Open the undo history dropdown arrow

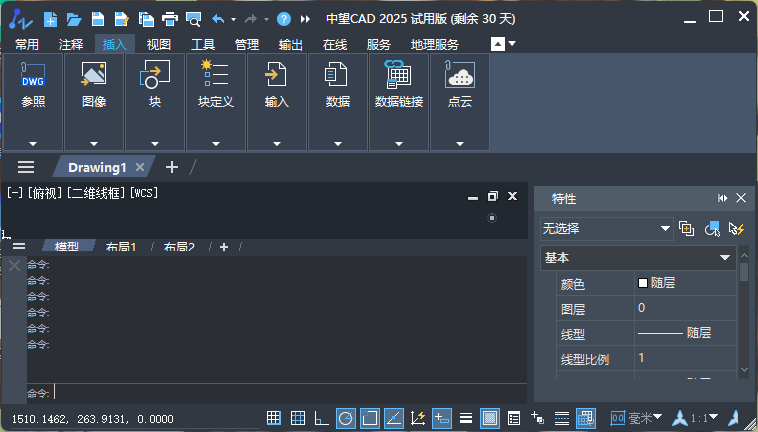233,20
